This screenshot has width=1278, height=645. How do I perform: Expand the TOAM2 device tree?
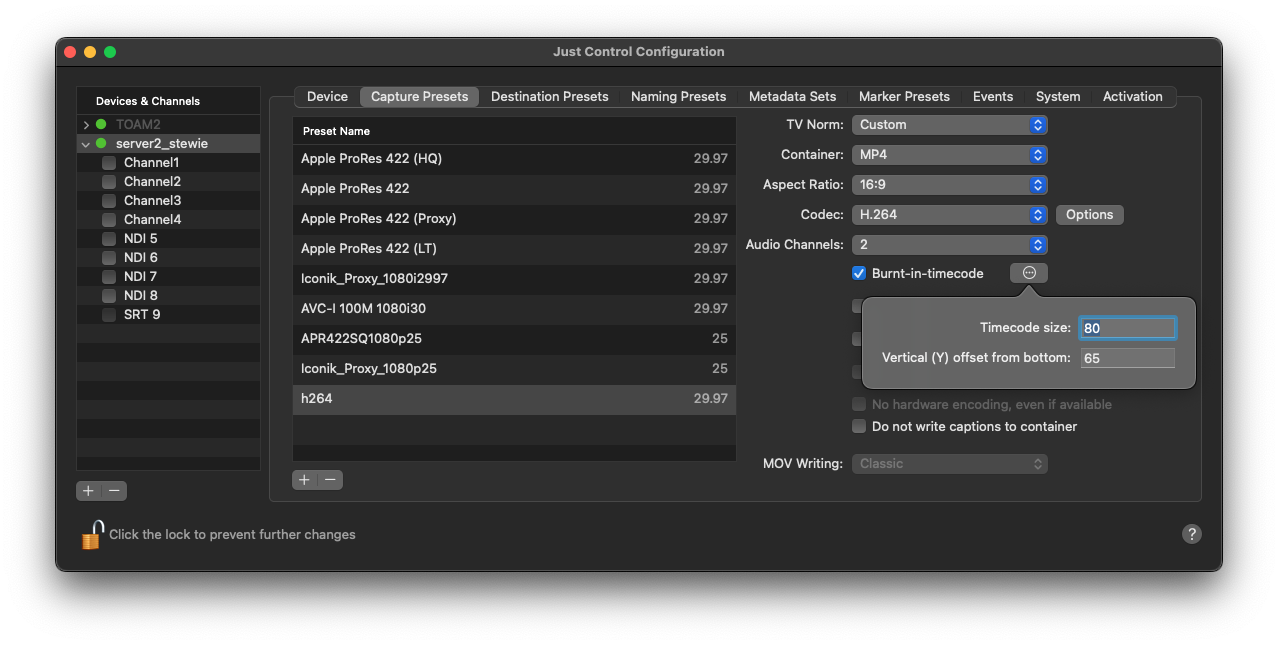[86, 125]
